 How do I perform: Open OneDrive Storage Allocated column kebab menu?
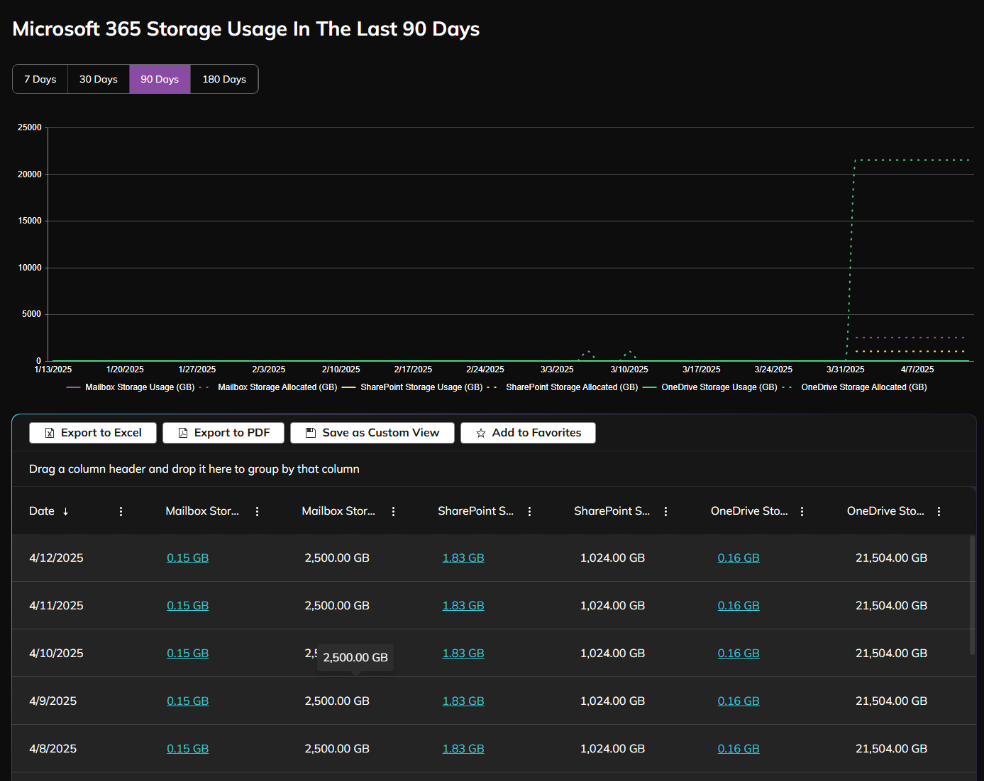pyautogui.click(x=939, y=511)
